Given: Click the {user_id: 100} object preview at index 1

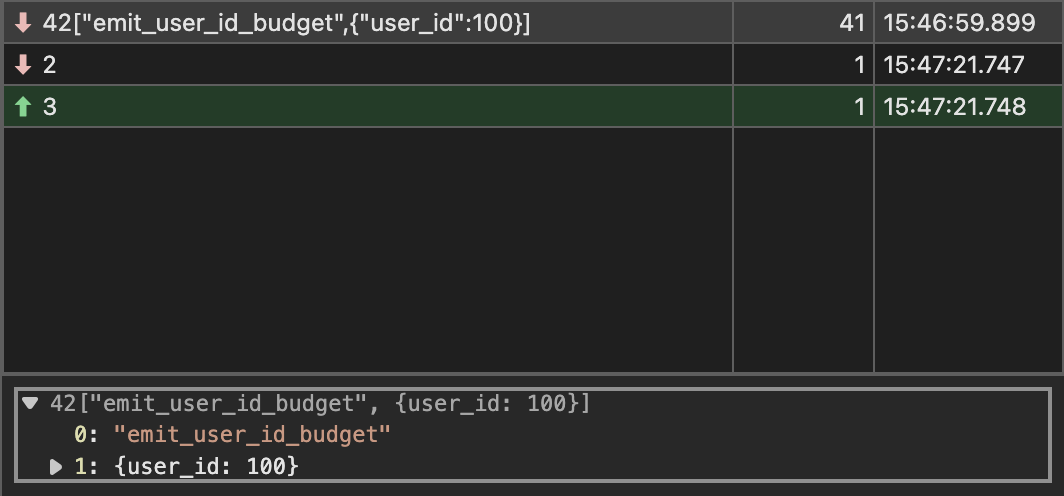Looking at the screenshot, I should pos(207,466).
